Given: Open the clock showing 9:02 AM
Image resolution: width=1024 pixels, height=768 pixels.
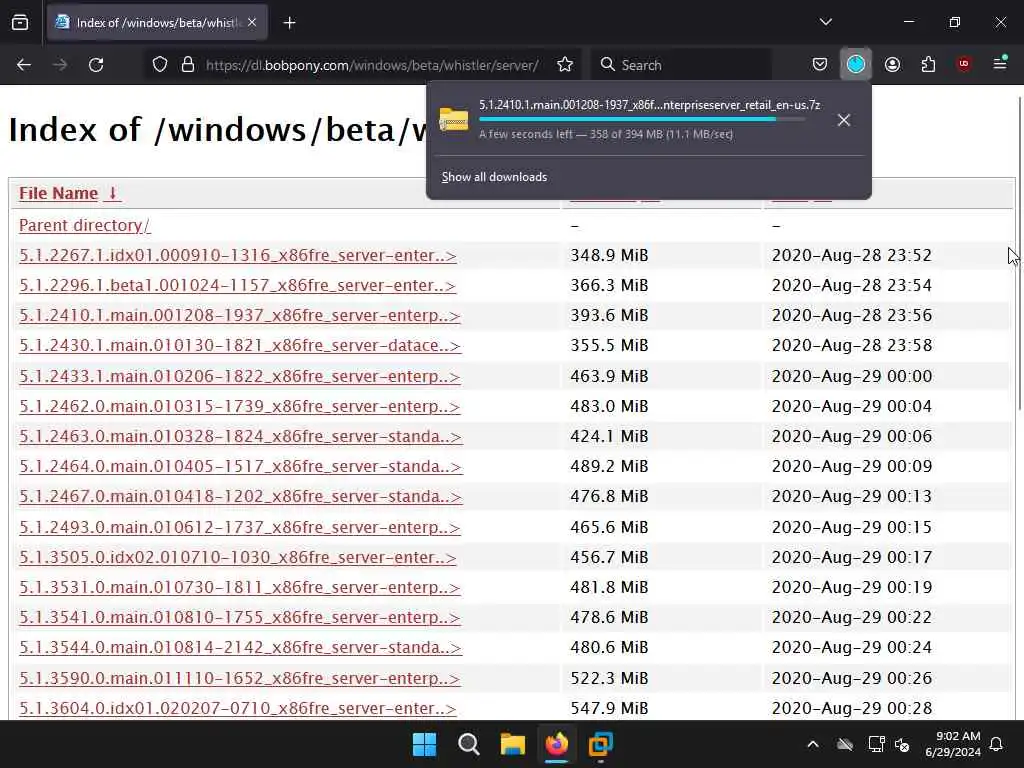Looking at the screenshot, I should (953, 744).
